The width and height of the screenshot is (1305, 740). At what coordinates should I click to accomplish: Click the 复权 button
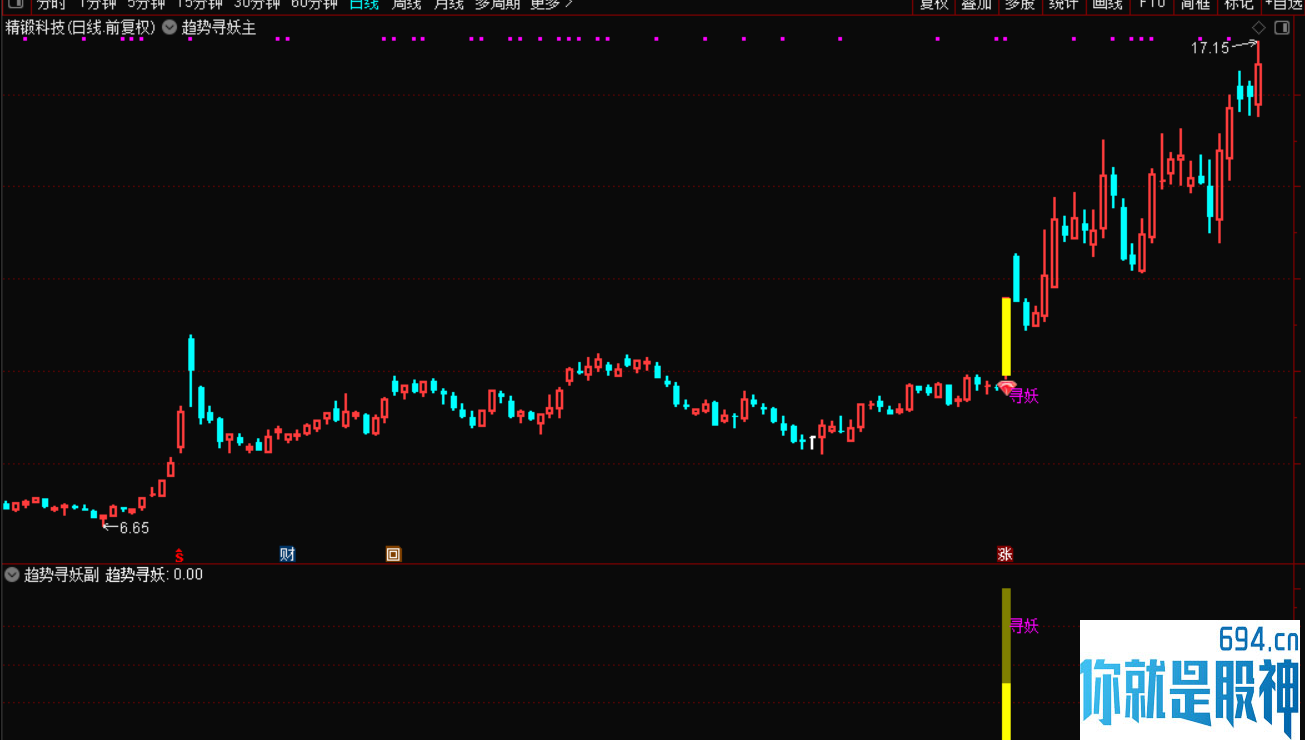click(x=933, y=4)
